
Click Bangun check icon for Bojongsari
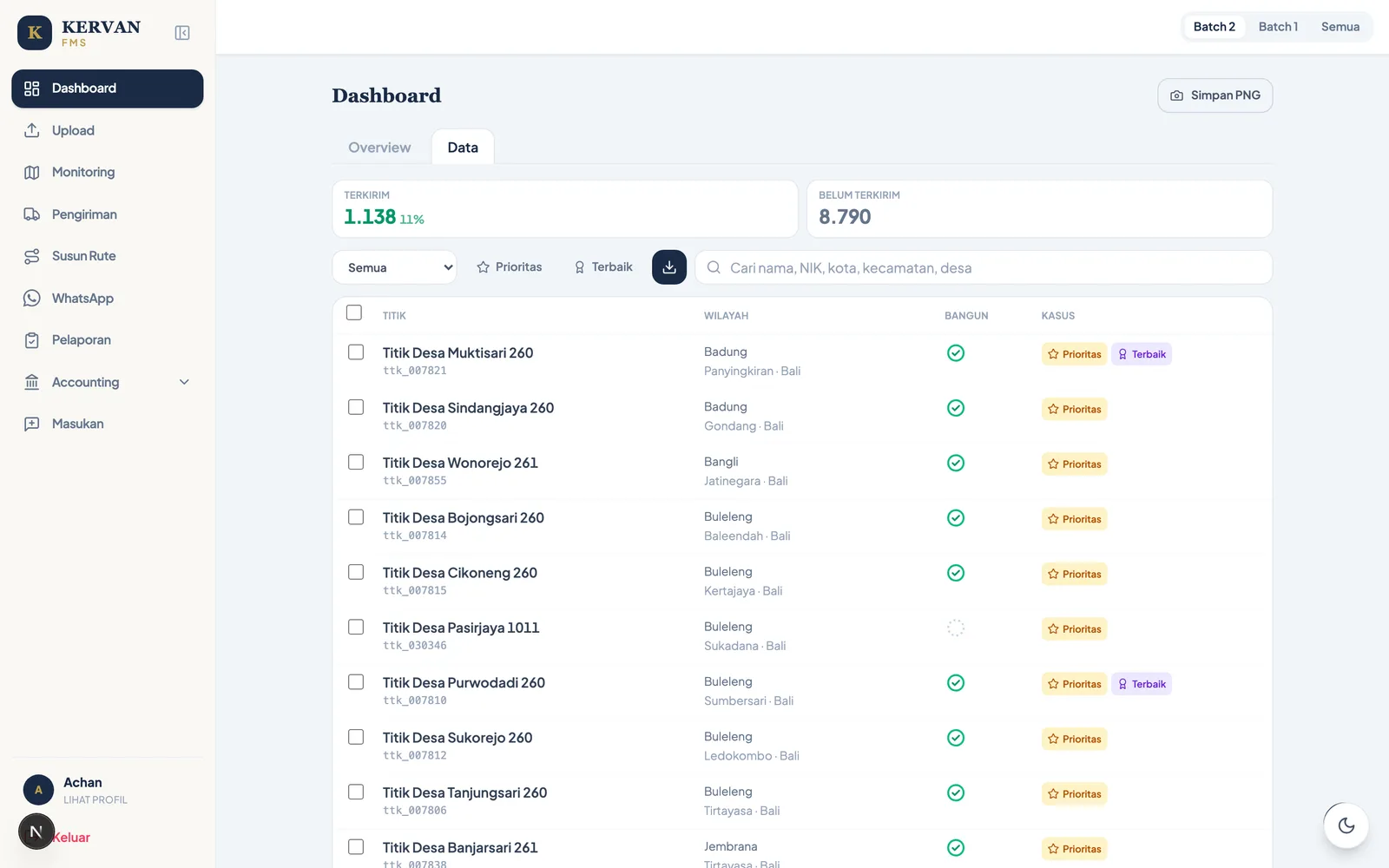pos(956,518)
